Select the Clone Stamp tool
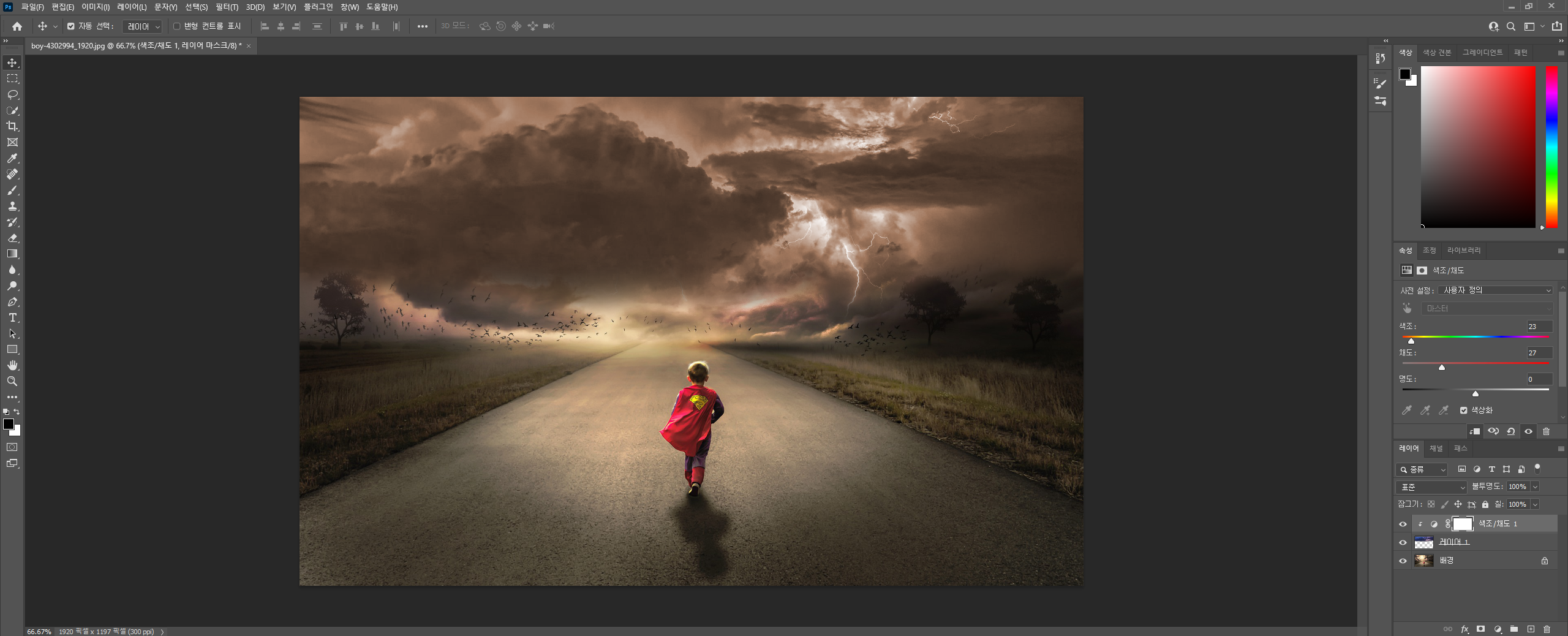1568x636 pixels. pyautogui.click(x=12, y=206)
